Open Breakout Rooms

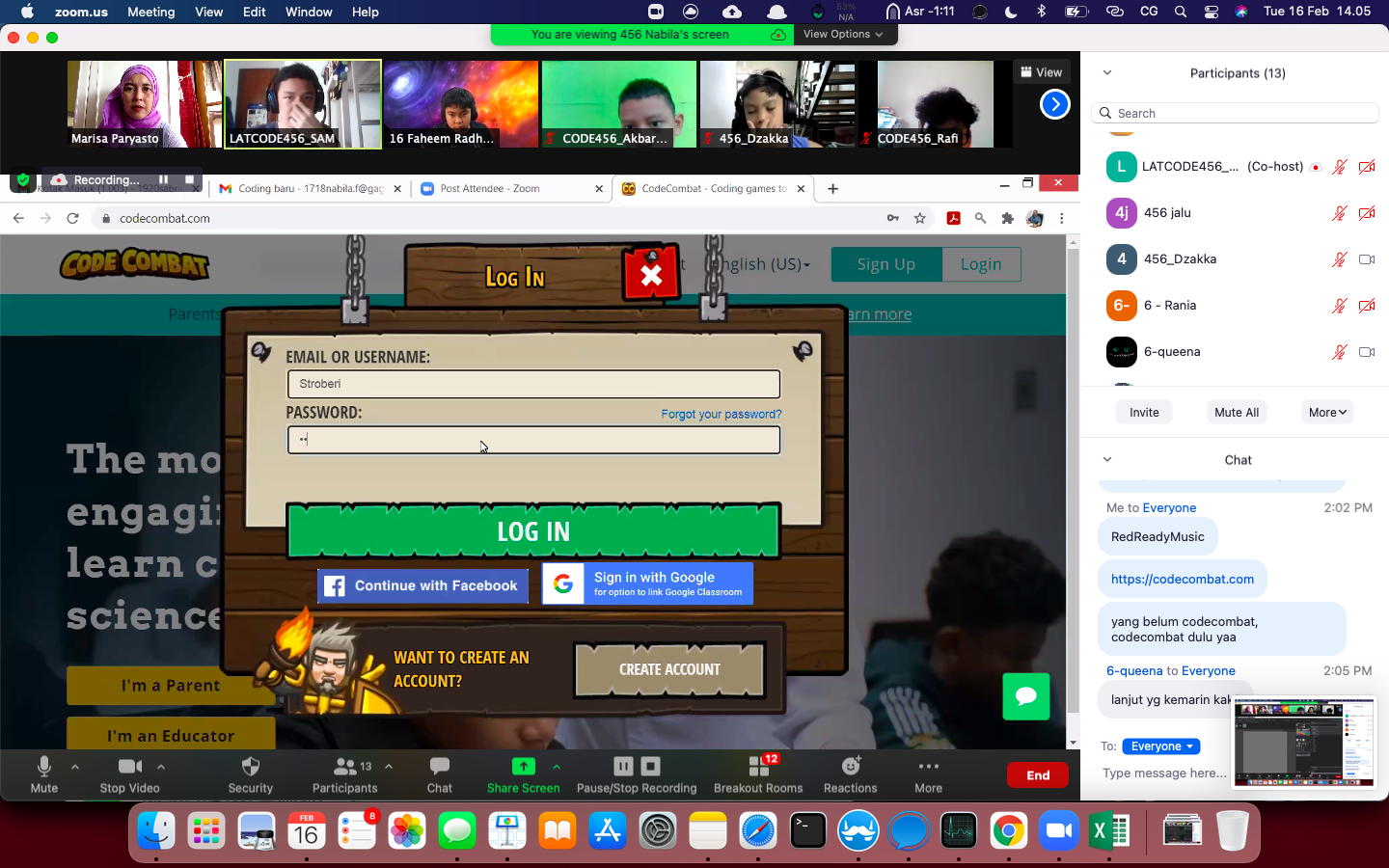coord(758,774)
